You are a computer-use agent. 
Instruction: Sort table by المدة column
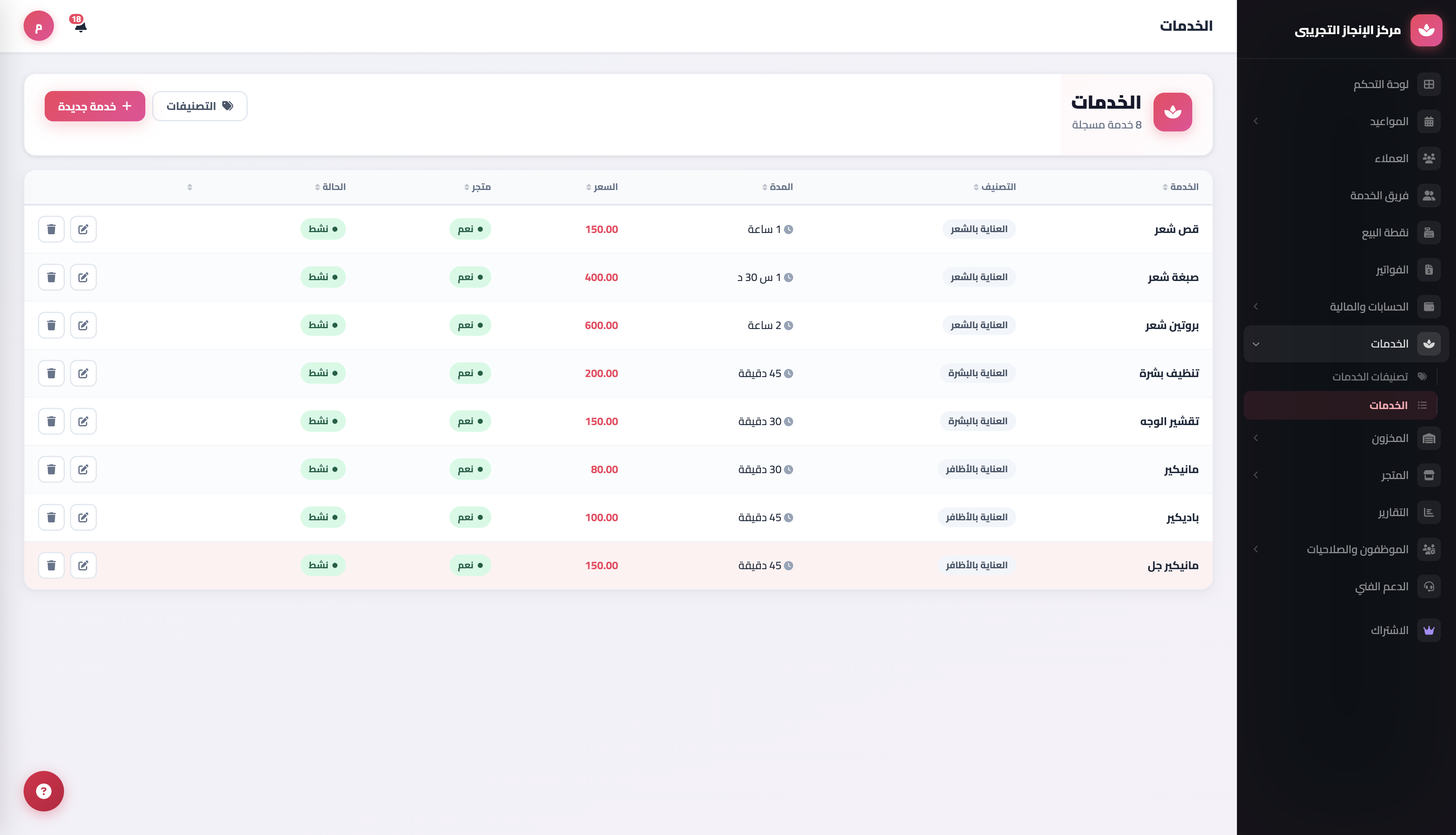pyautogui.click(x=777, y=187)
